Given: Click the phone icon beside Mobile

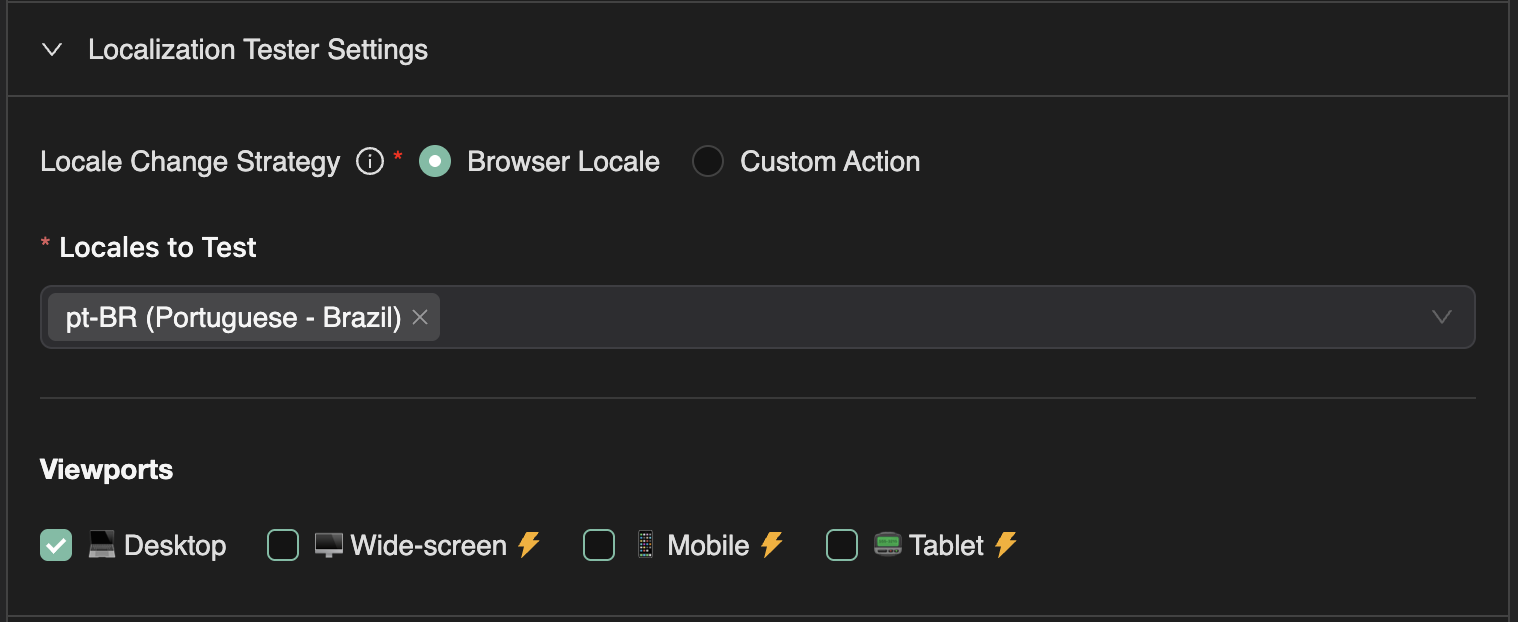Looking at the screenshot, I should tap(645, 545).
